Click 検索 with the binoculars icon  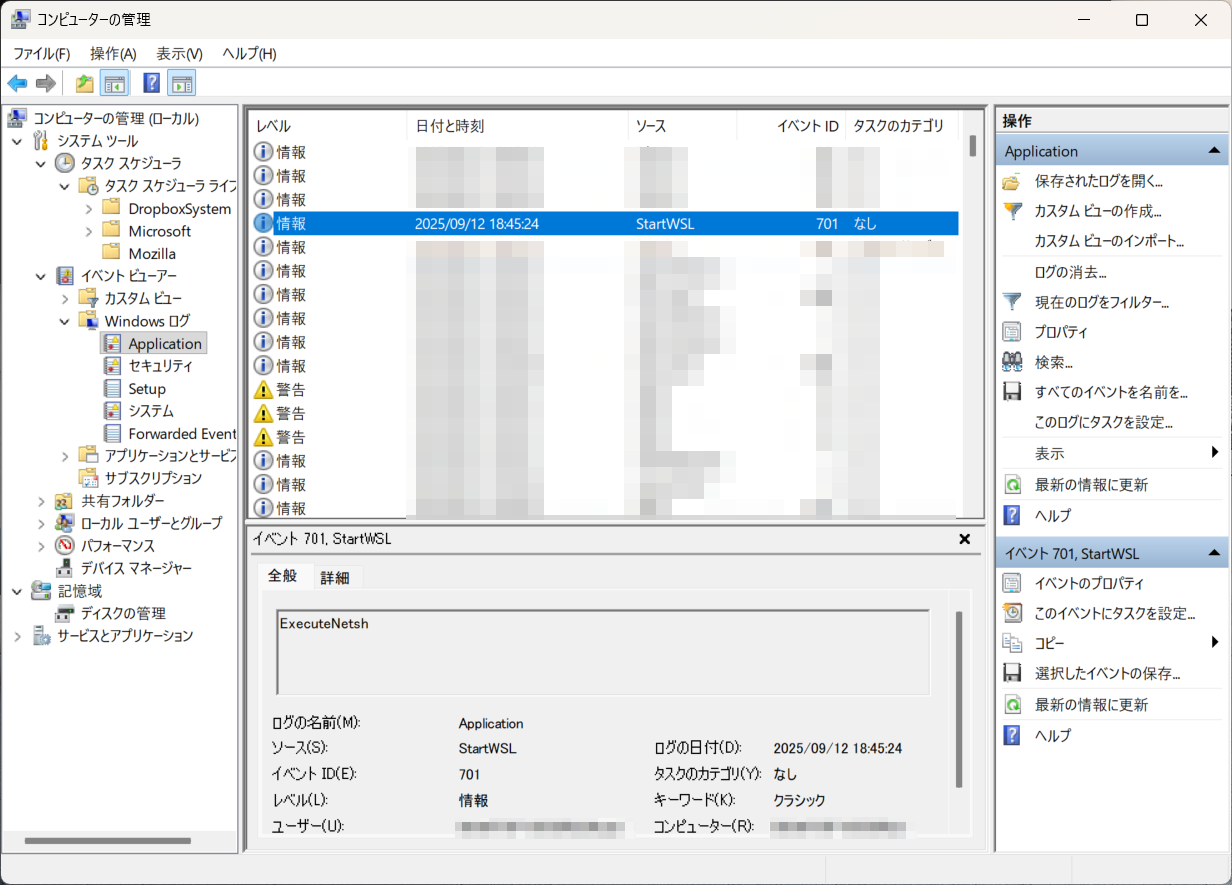pos(1054,362)
